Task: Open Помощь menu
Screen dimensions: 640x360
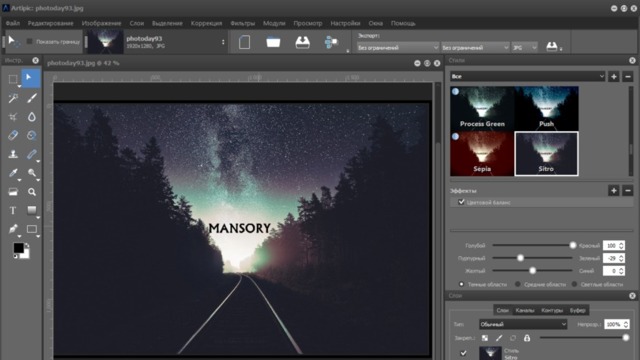Action: point(403,23)
